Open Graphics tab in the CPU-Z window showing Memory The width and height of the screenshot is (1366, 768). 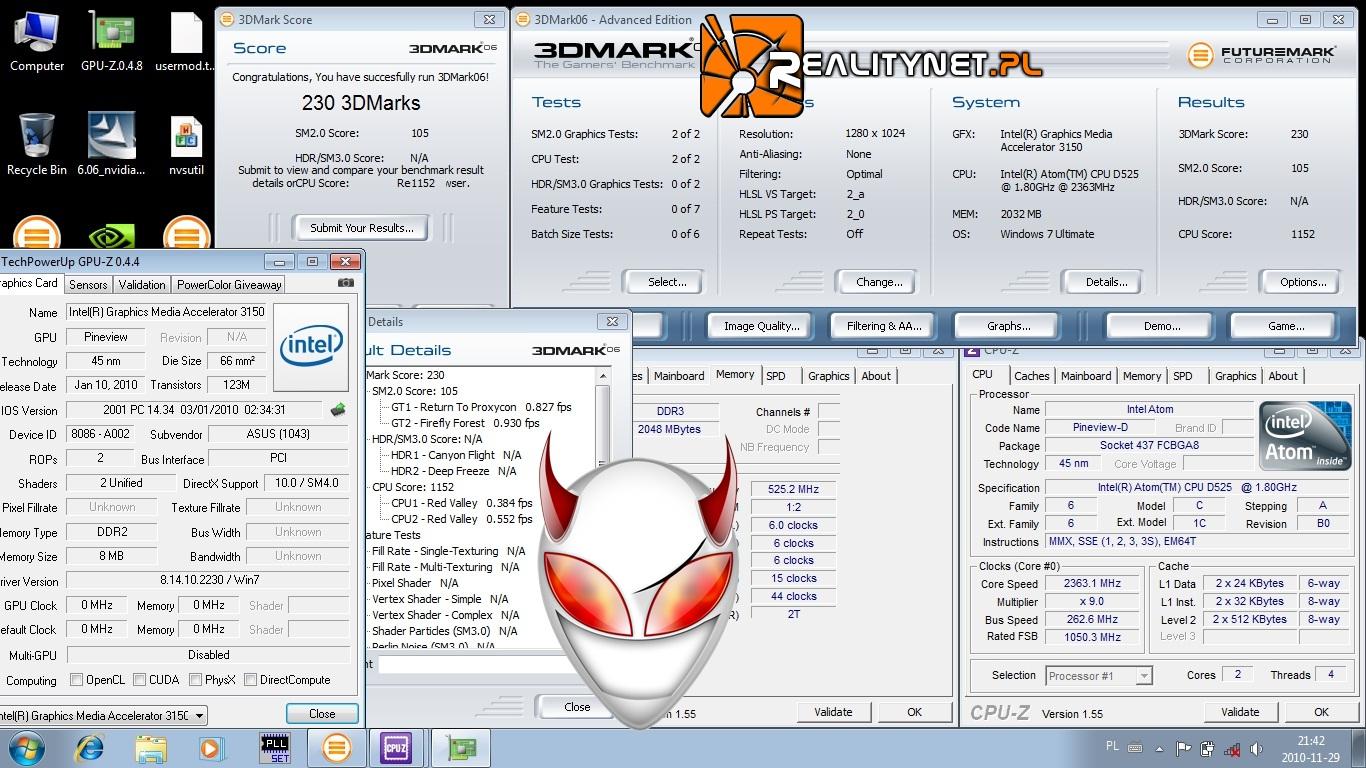[x=828, y=376]
